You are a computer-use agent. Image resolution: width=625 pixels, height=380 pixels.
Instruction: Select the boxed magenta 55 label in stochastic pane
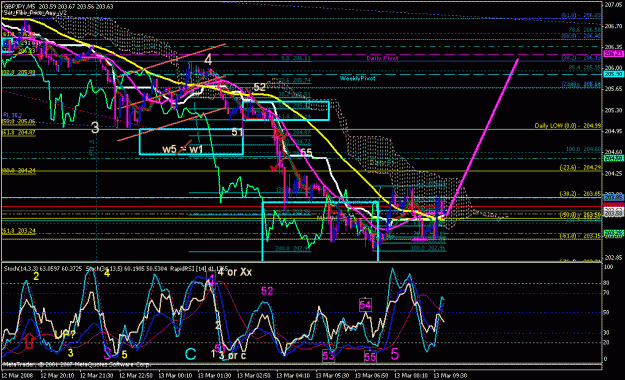point(370,356)
